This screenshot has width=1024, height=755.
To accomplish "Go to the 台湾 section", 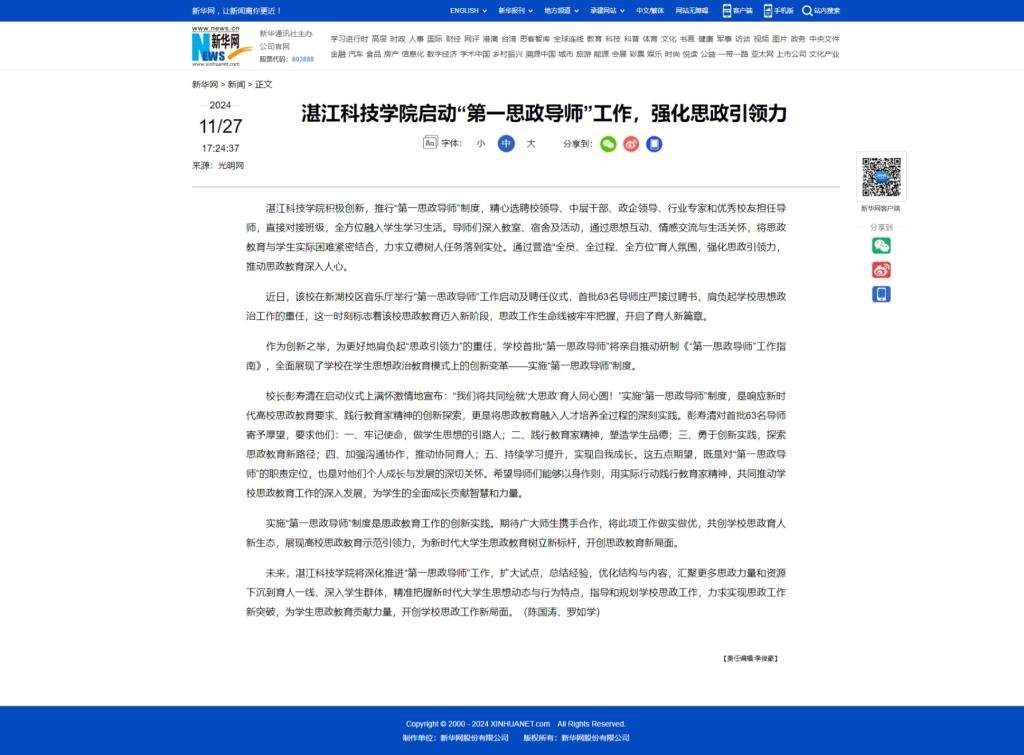I will 509,39.
